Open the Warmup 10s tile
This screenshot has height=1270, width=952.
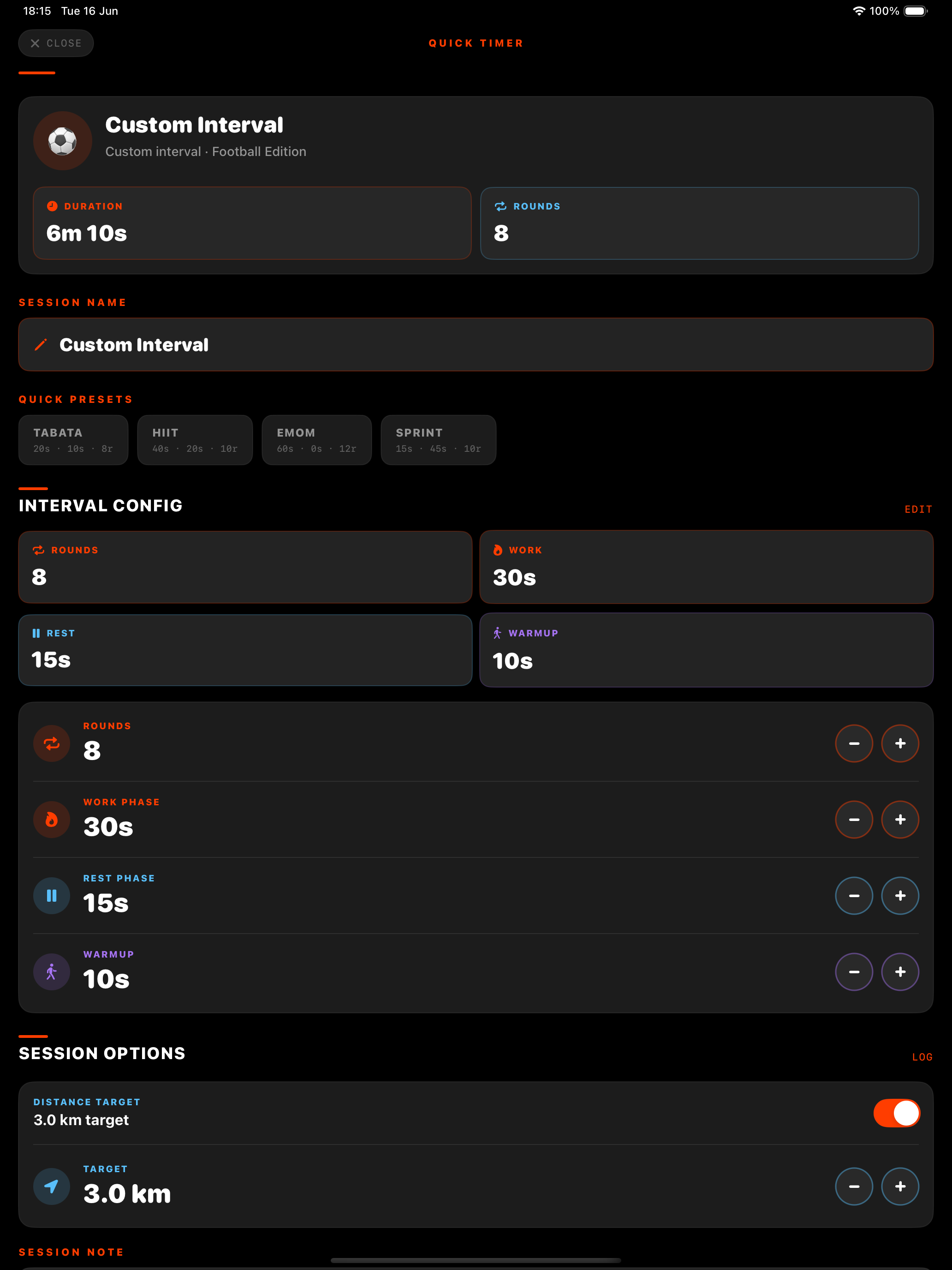[x=707, y=650]
